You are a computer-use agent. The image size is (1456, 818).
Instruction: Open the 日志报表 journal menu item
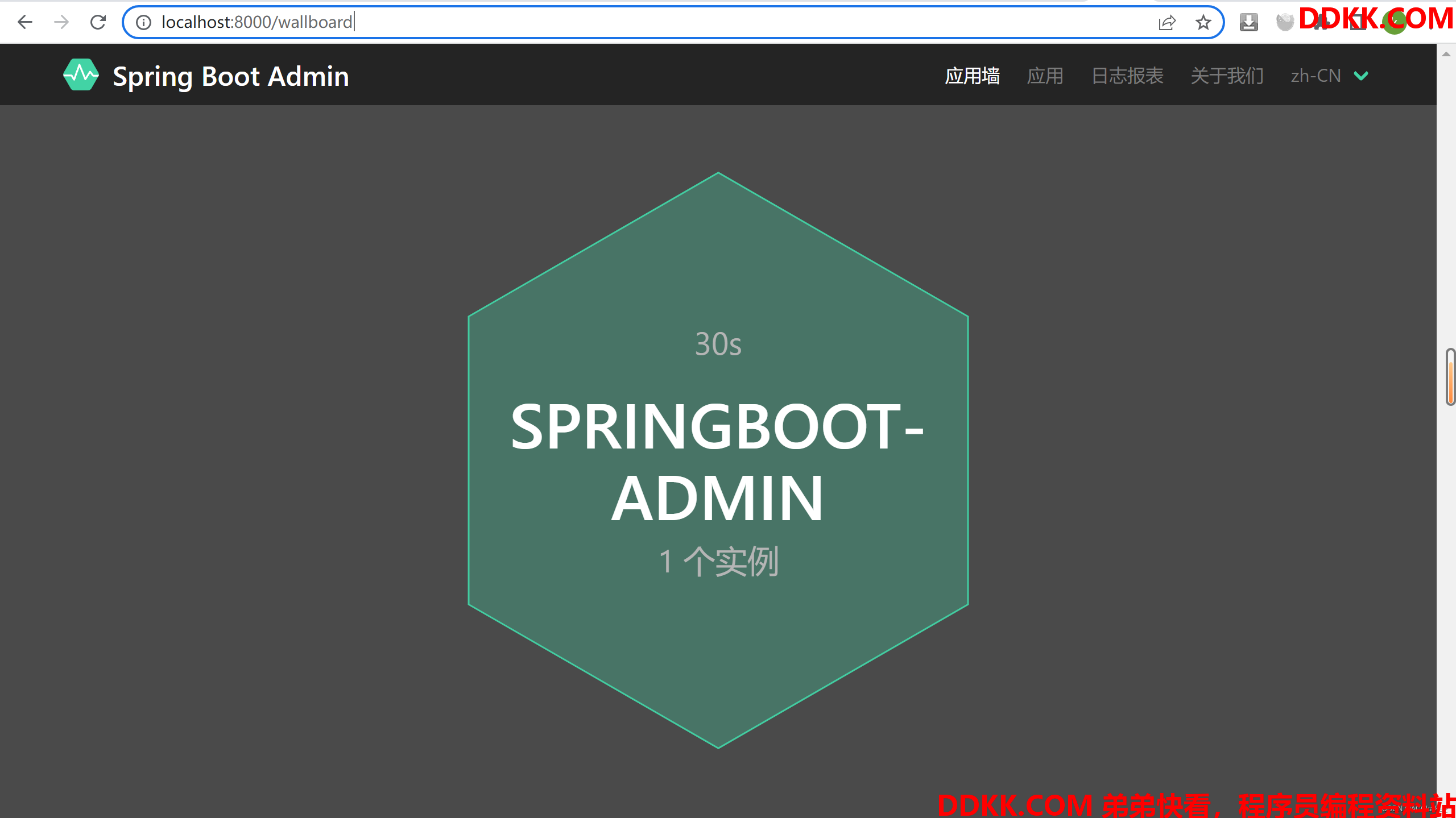(x=1128, y=76)
